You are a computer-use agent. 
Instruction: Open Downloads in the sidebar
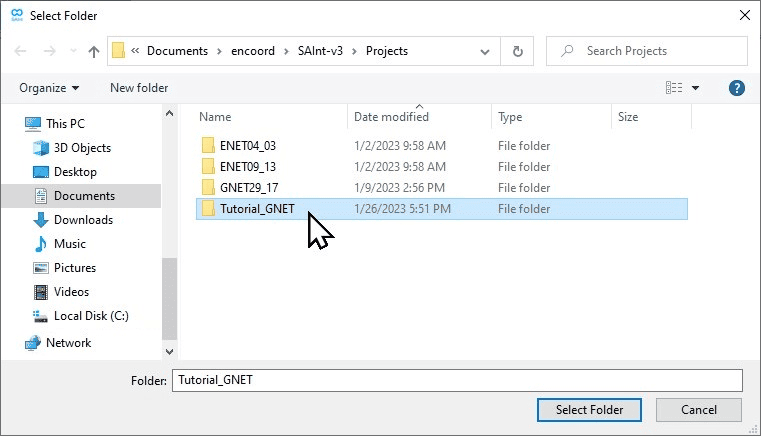[83, 220]
